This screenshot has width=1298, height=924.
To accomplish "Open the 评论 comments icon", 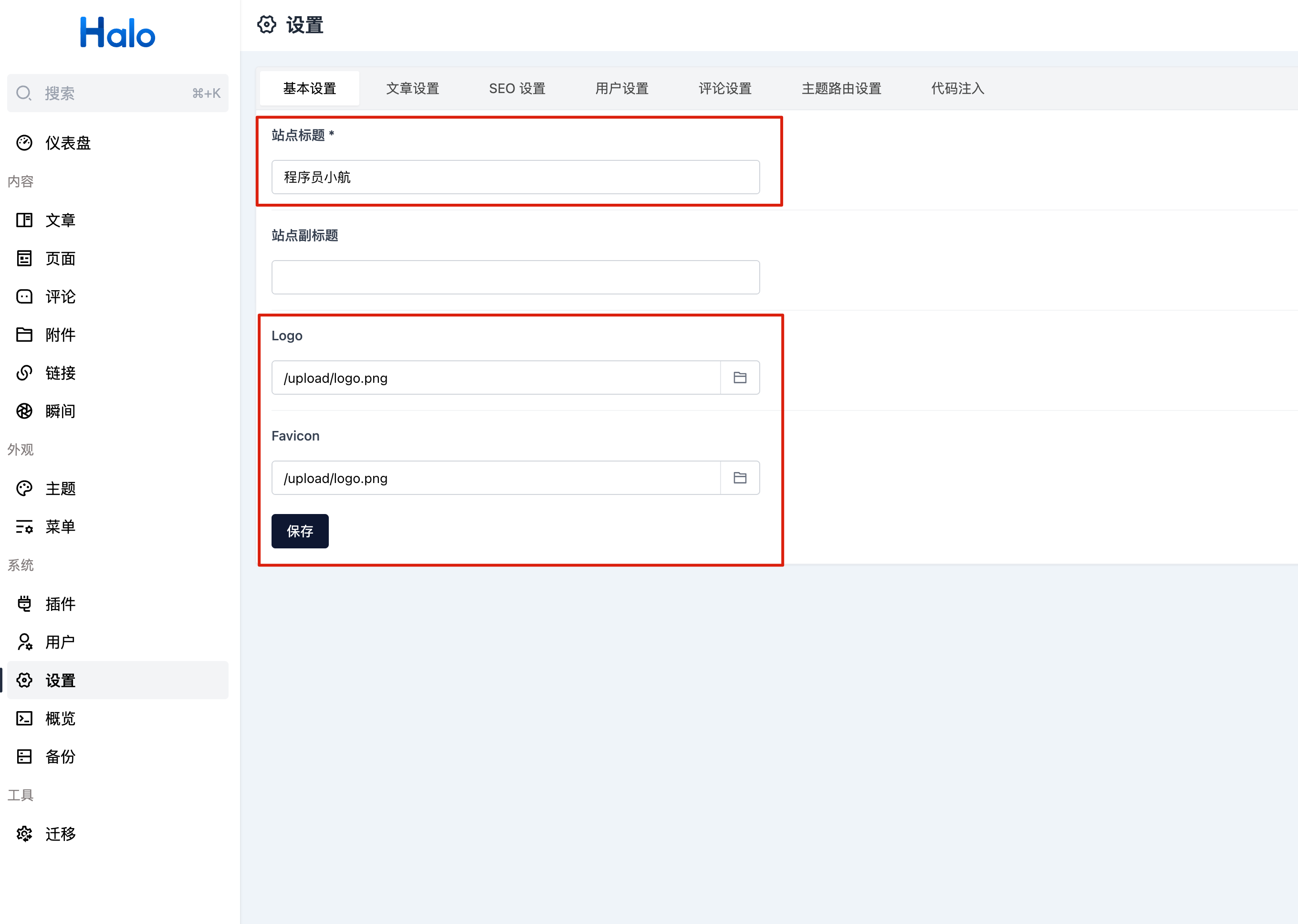I will tap(24, 296).
